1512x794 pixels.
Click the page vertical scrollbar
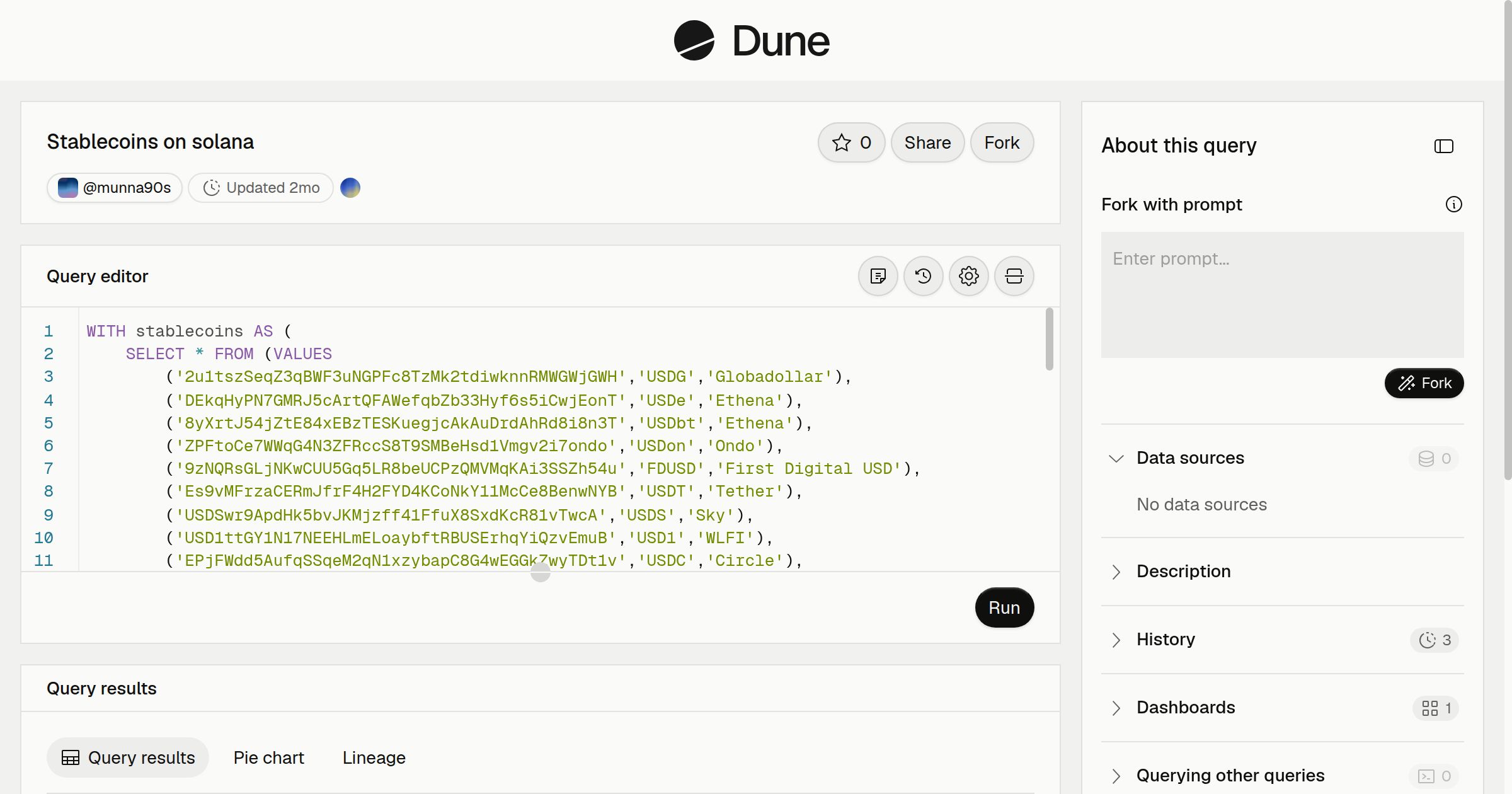(x=1508, y=239)
